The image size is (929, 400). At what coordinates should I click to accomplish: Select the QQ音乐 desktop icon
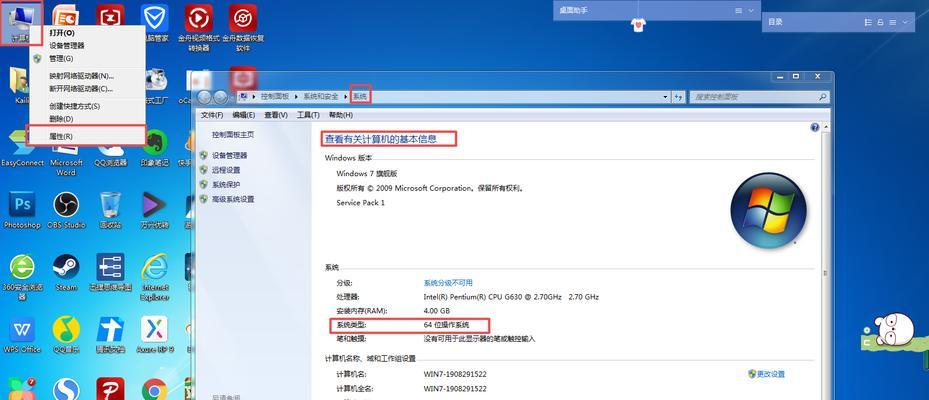(x=66, y=334)
